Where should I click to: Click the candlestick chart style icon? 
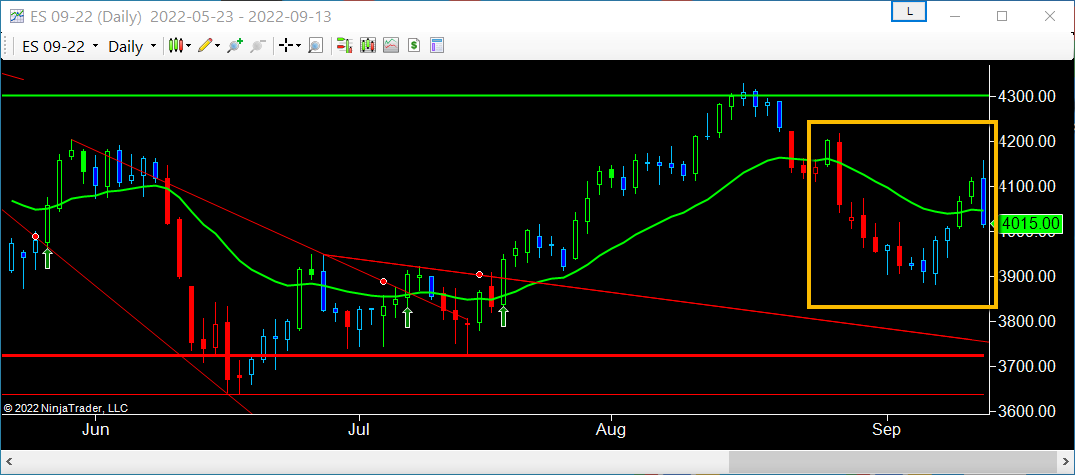(176, 46)
